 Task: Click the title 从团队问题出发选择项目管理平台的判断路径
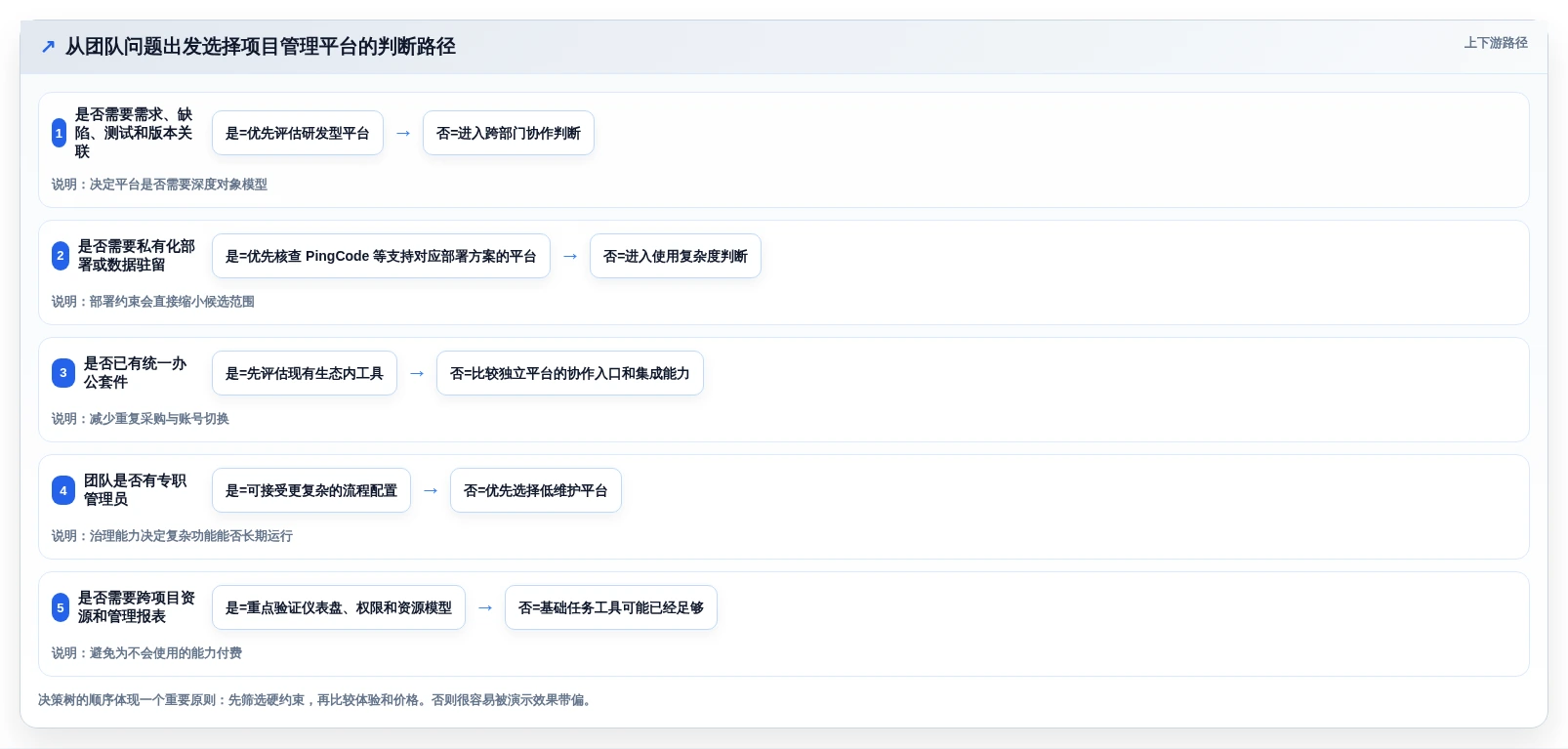coord(261,47)
